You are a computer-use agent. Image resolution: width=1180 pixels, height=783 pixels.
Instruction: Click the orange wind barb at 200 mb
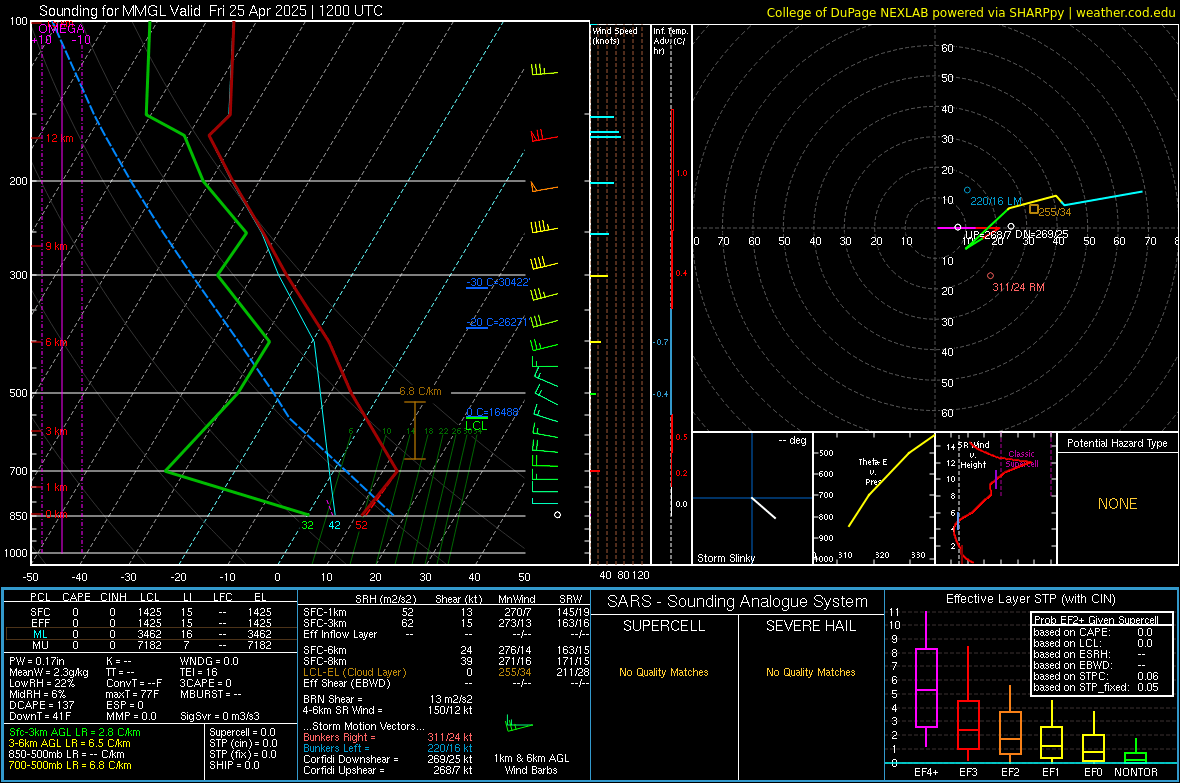[543, 187]
